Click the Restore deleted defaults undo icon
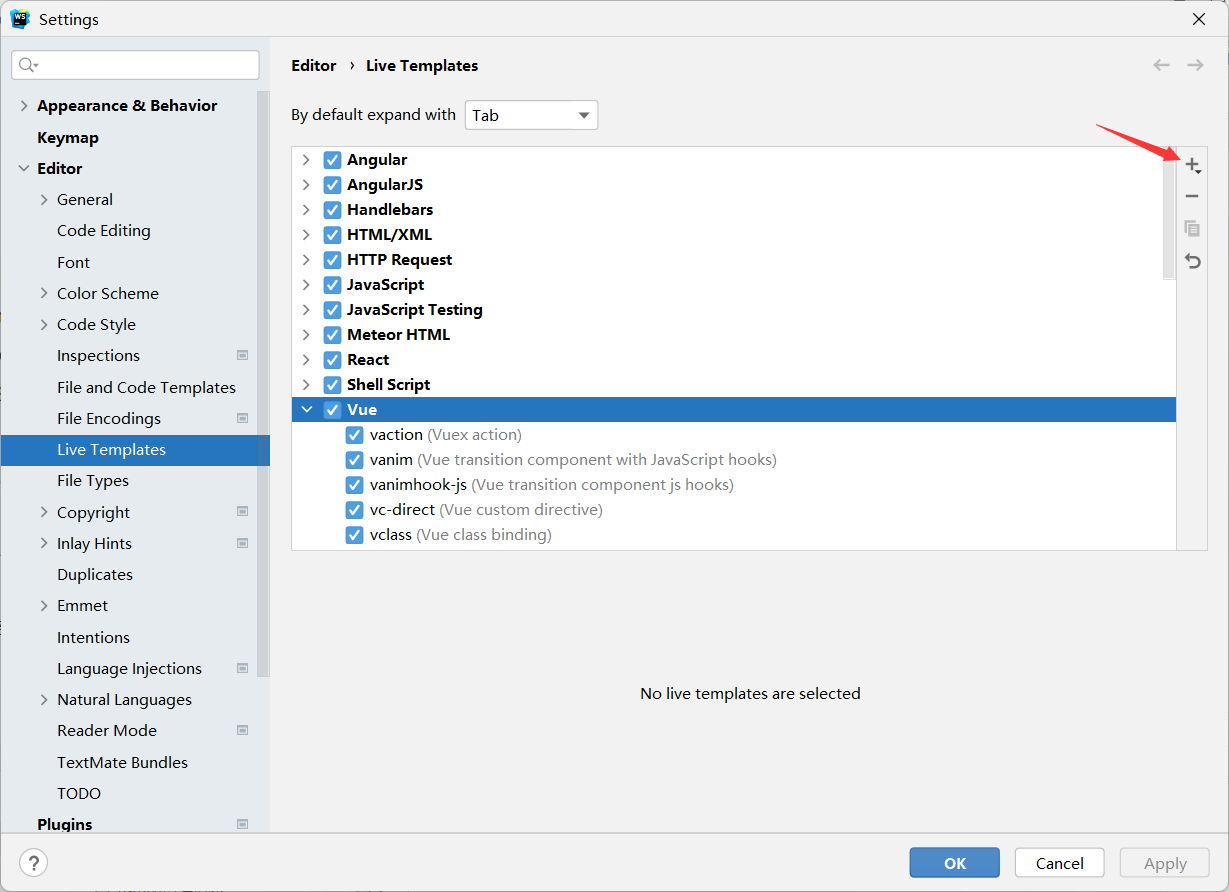 (1191, 261)
